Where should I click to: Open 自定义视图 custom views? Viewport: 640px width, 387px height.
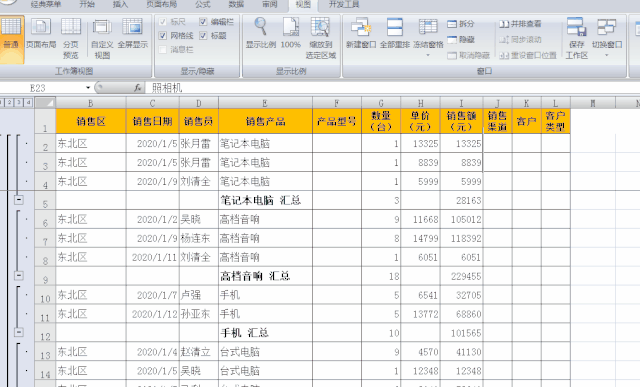tap(102, 39)
